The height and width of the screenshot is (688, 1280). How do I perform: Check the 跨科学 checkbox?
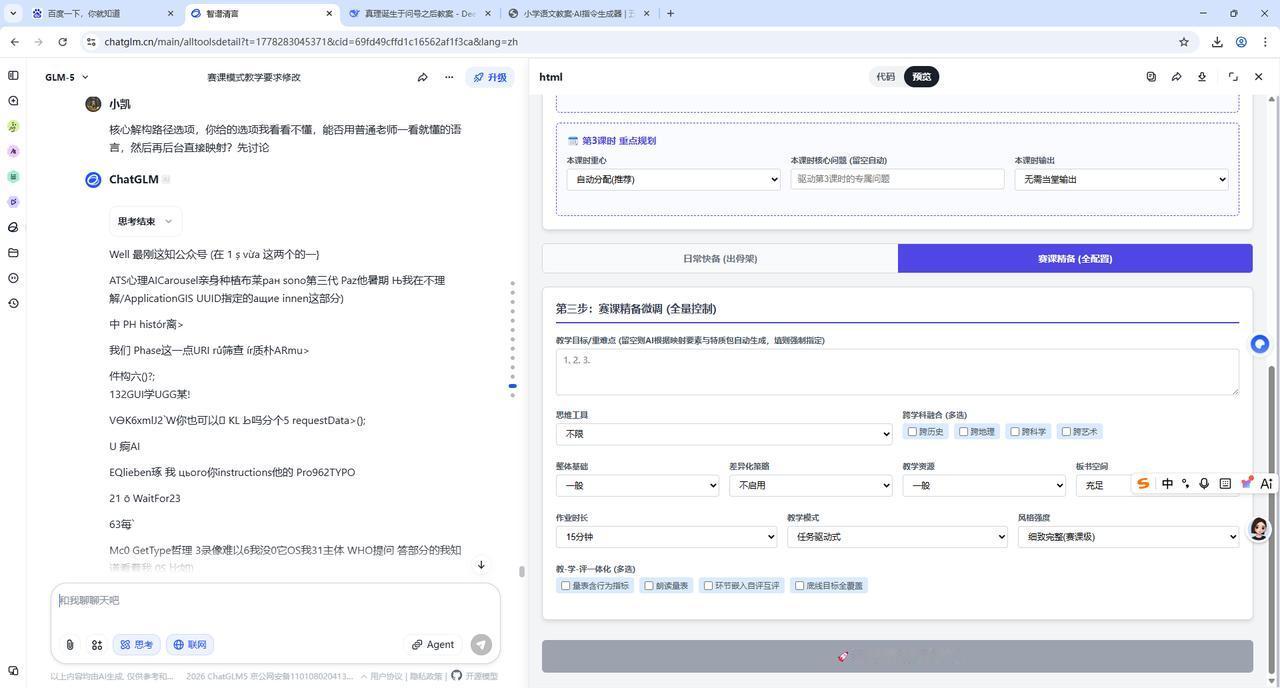click(1015, 432)
